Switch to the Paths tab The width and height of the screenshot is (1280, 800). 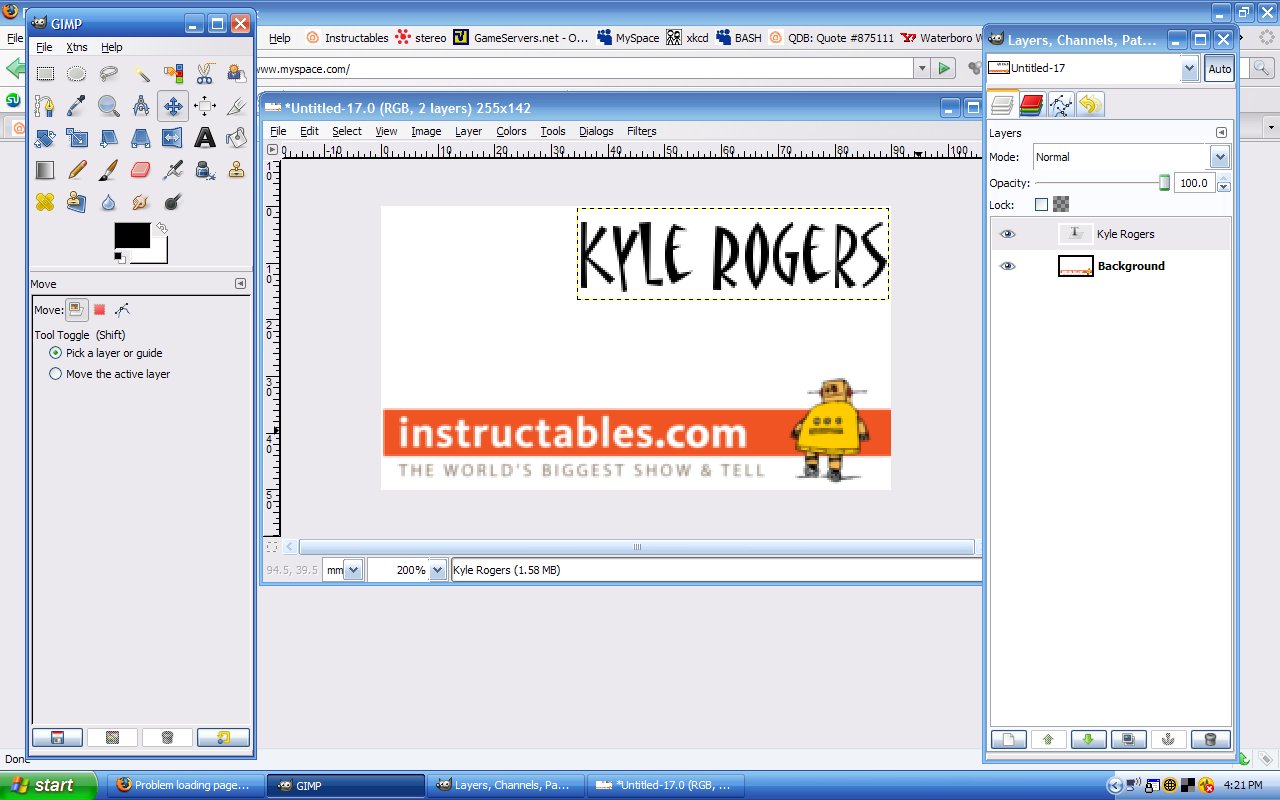[1061, 104]
